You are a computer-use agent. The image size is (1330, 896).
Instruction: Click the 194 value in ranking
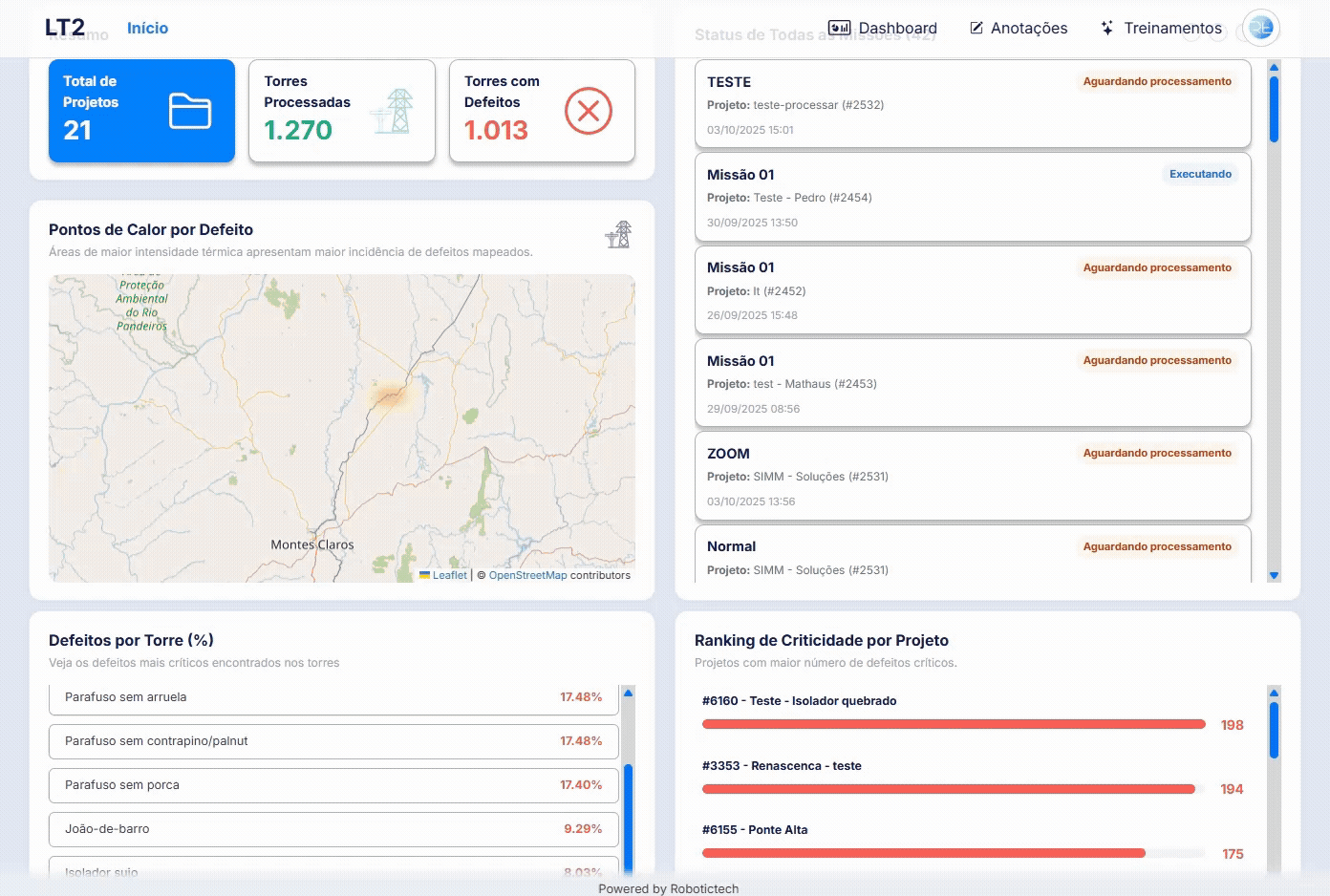(1232, 789)
